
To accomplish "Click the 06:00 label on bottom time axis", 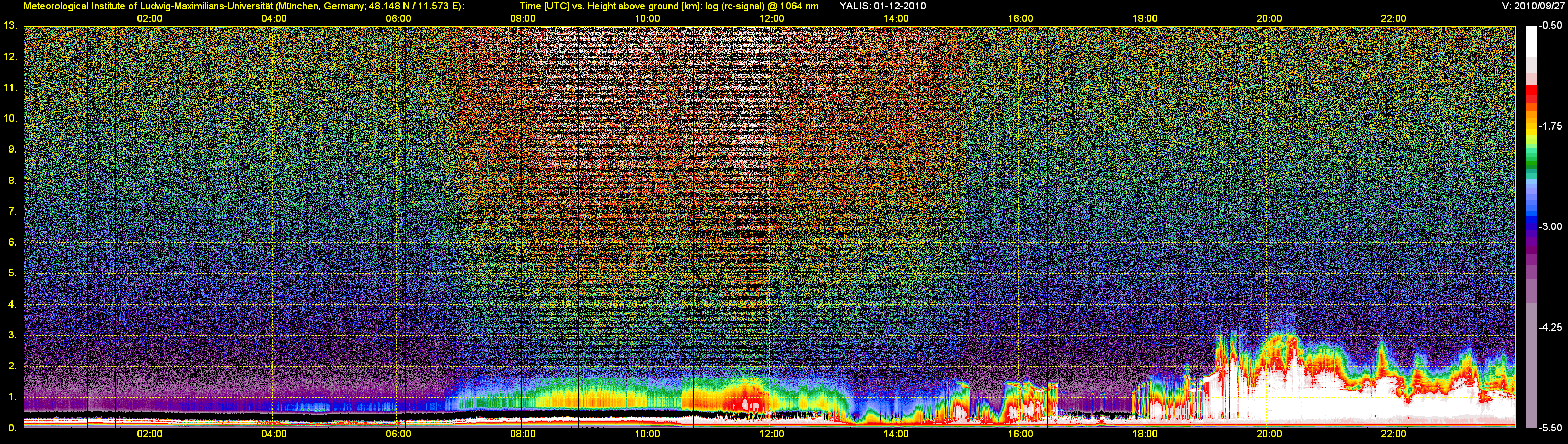I will tap(399, 434).
